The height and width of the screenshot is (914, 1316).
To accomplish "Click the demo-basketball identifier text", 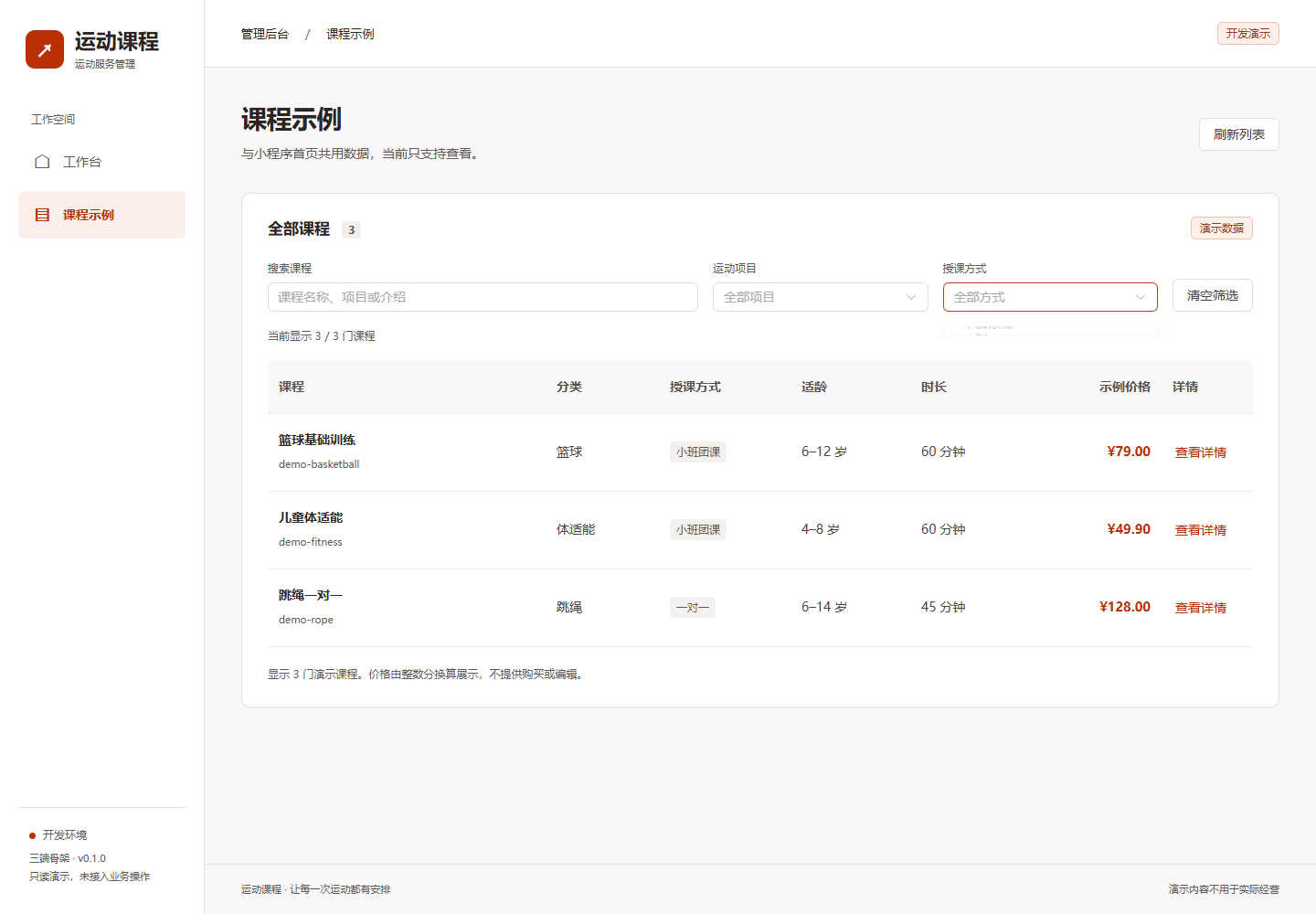I will click(x=319, y=464).
